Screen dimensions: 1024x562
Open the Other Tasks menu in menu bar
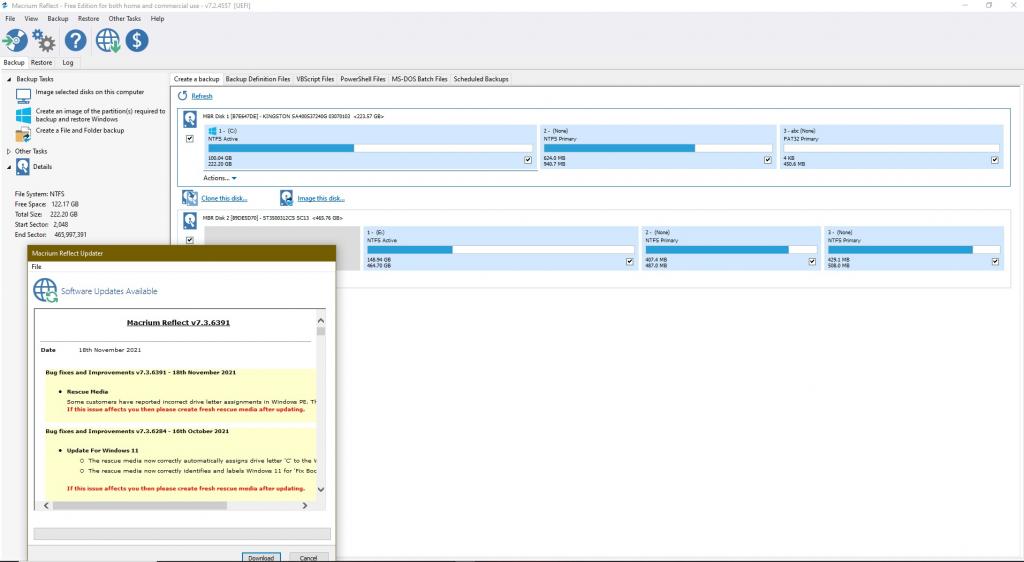[124, 19]
